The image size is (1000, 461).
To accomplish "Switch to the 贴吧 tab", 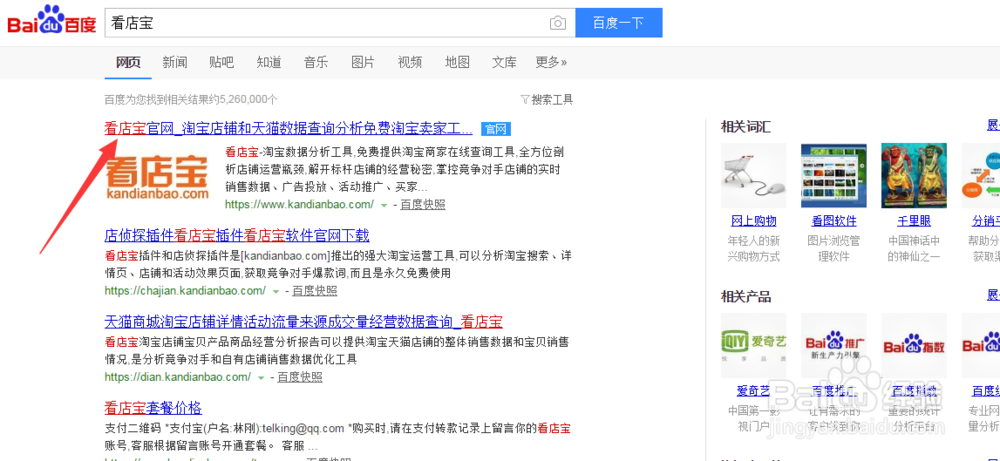I will [221, 62].
